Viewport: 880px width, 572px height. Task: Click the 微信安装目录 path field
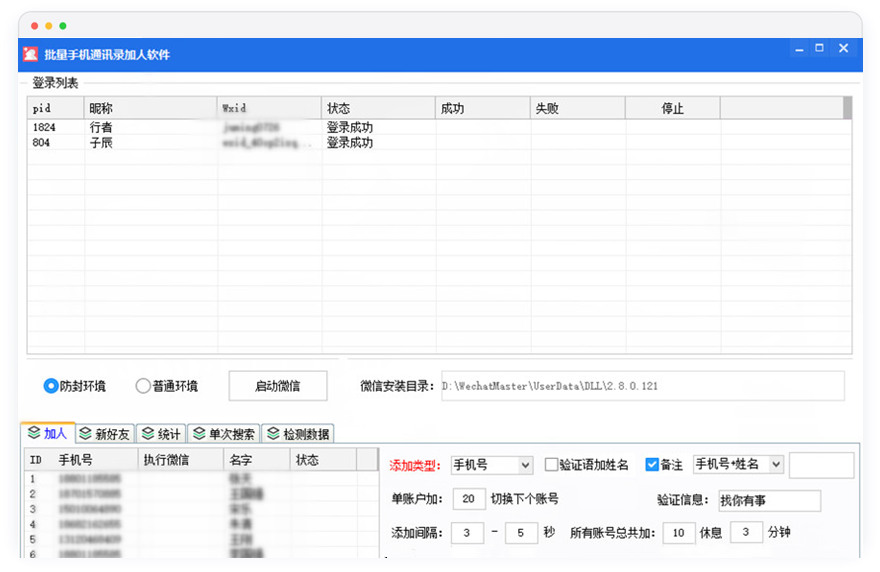pos(643,386)
